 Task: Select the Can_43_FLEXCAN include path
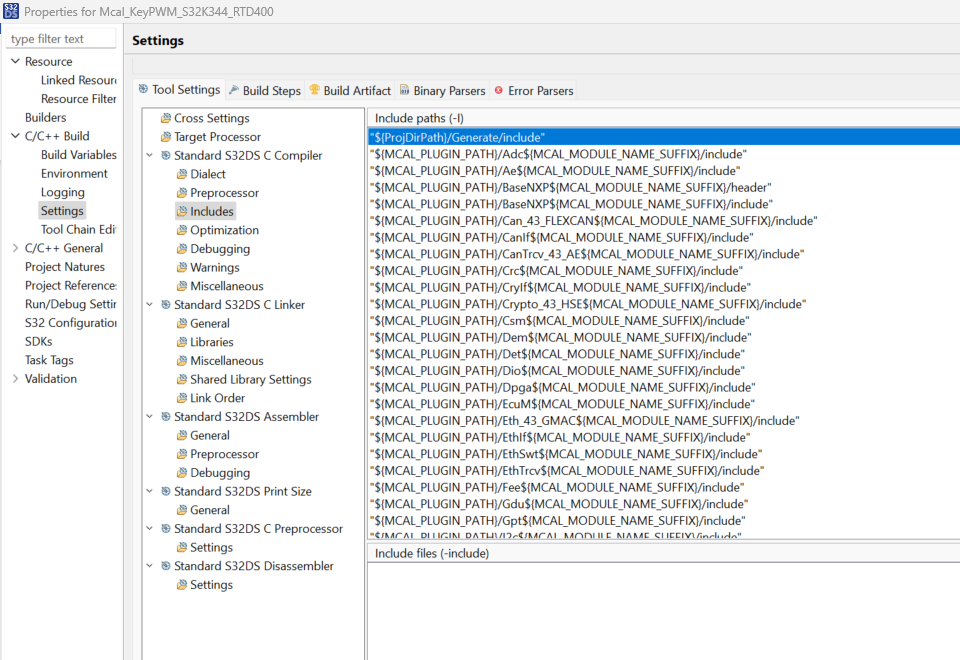[664, 220]
